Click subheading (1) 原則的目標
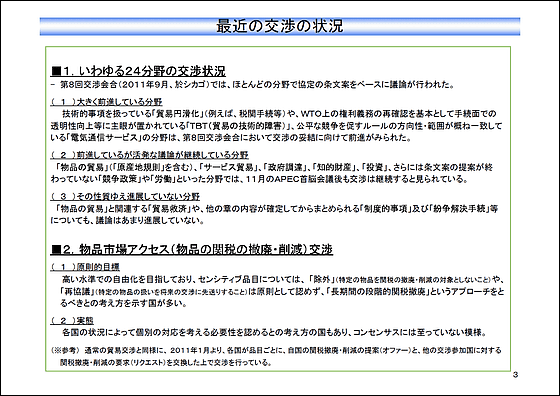The width and height of the screenshot is (560, 396). [x=85, y=267]
